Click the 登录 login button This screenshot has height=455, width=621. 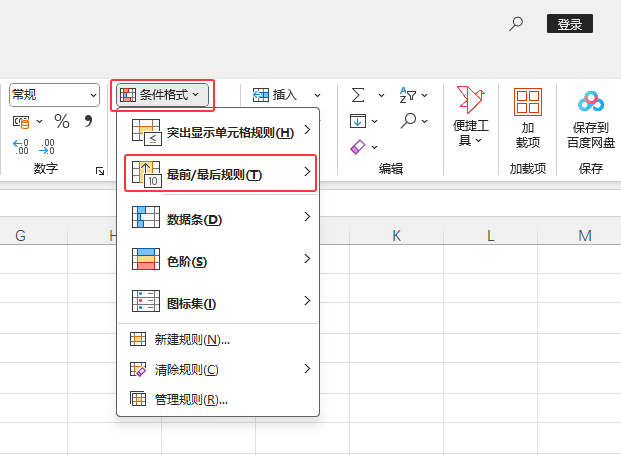point(570,24)
